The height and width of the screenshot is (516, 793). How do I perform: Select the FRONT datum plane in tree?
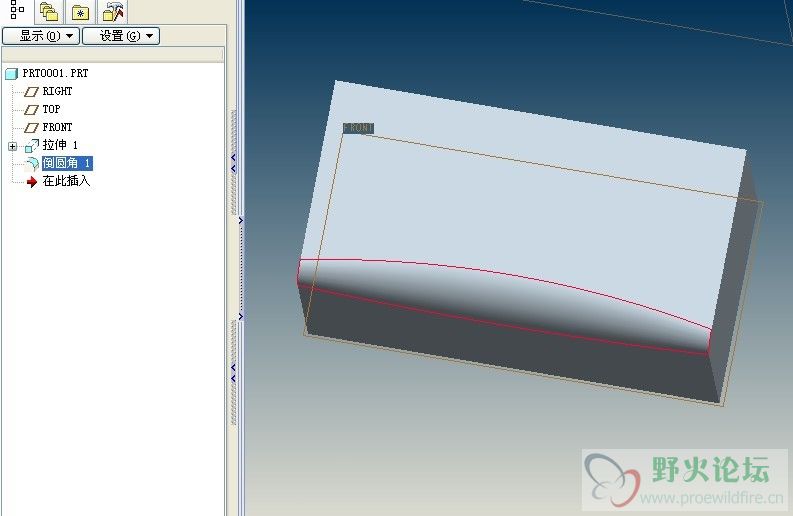(x=57, y=127)
